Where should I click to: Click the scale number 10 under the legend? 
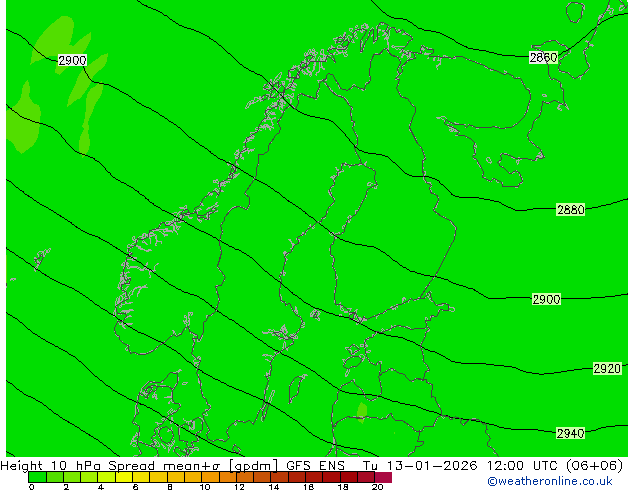205,486
